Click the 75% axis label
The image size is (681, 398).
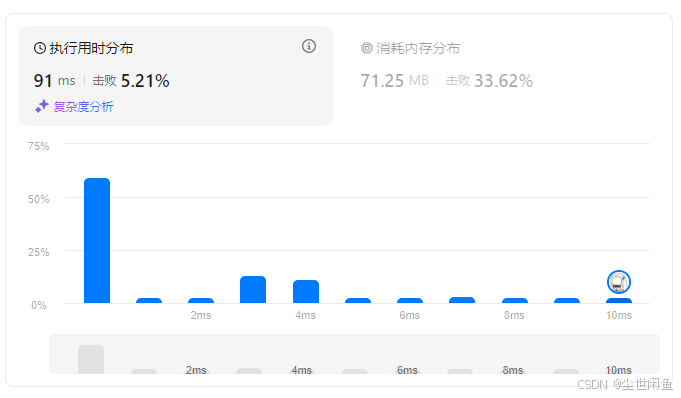click(39, 146)
